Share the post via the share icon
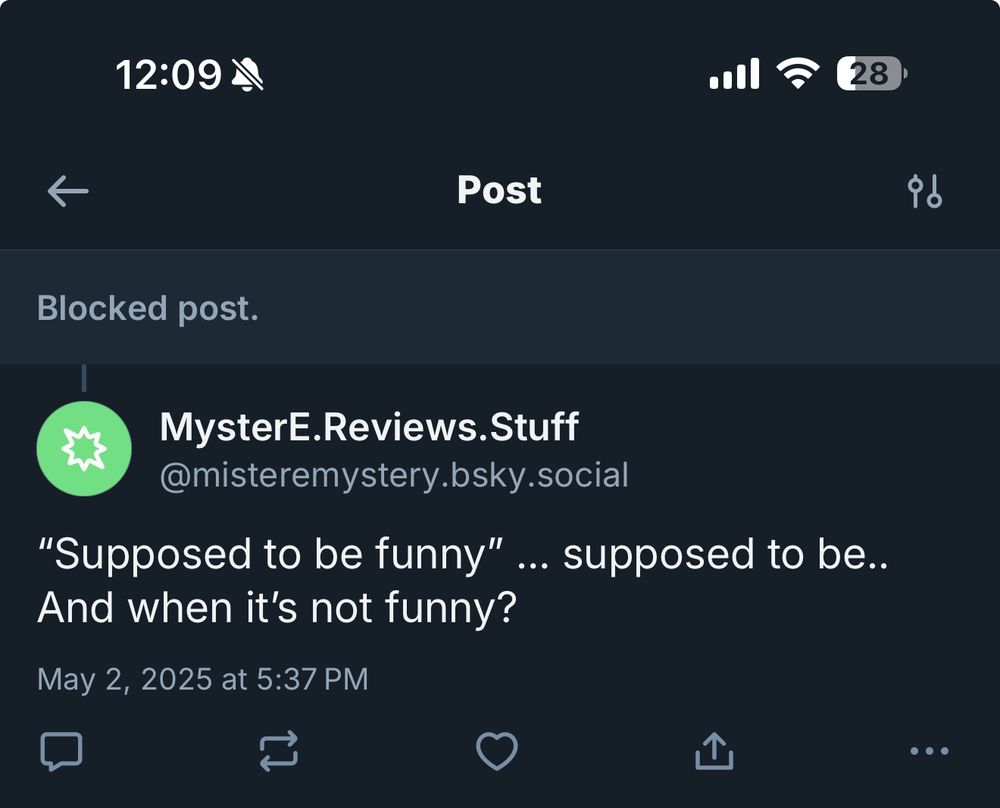1000x808 pixels. pos(714,751)
